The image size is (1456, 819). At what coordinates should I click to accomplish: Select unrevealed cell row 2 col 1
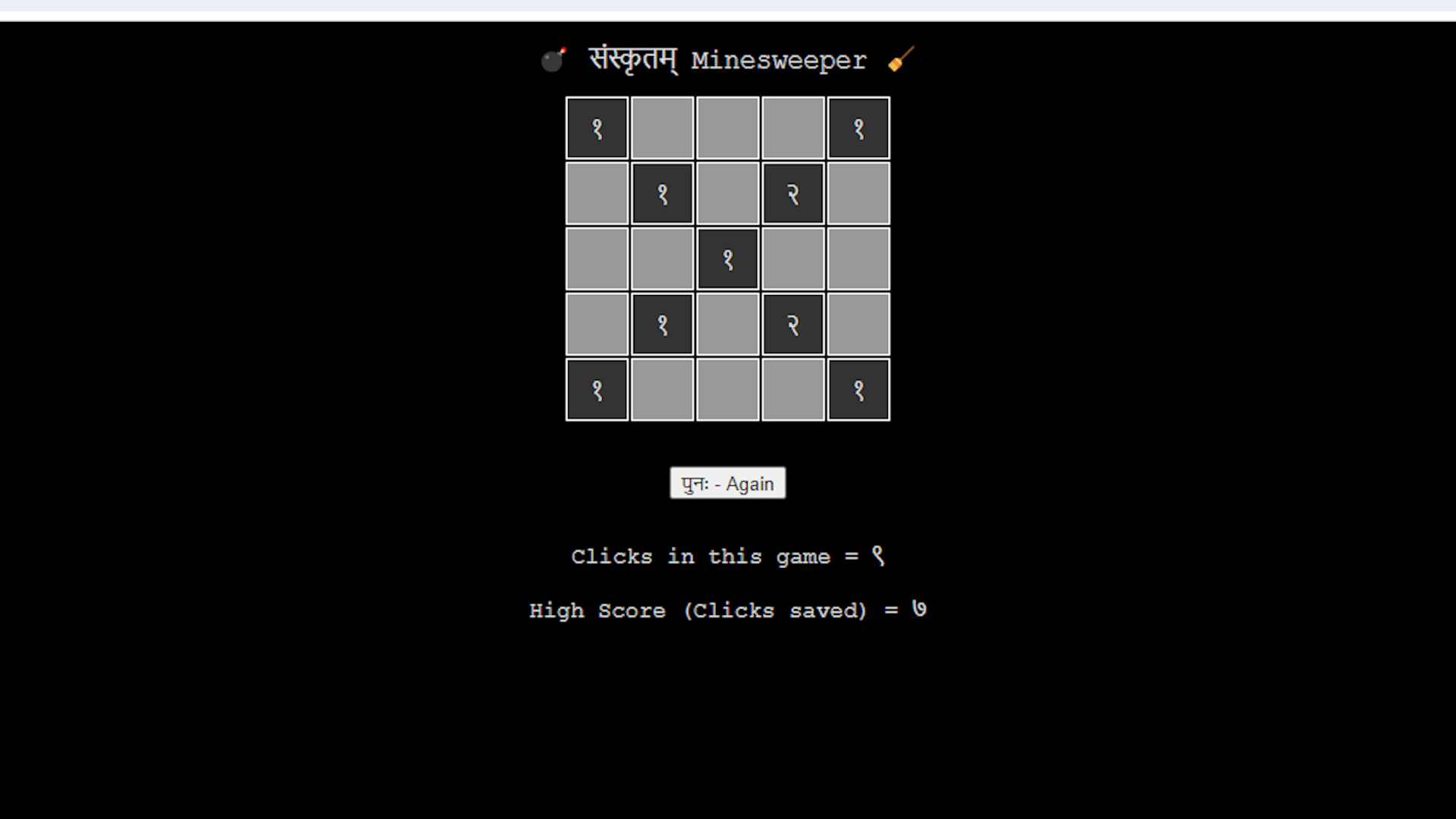coord(597,193)
